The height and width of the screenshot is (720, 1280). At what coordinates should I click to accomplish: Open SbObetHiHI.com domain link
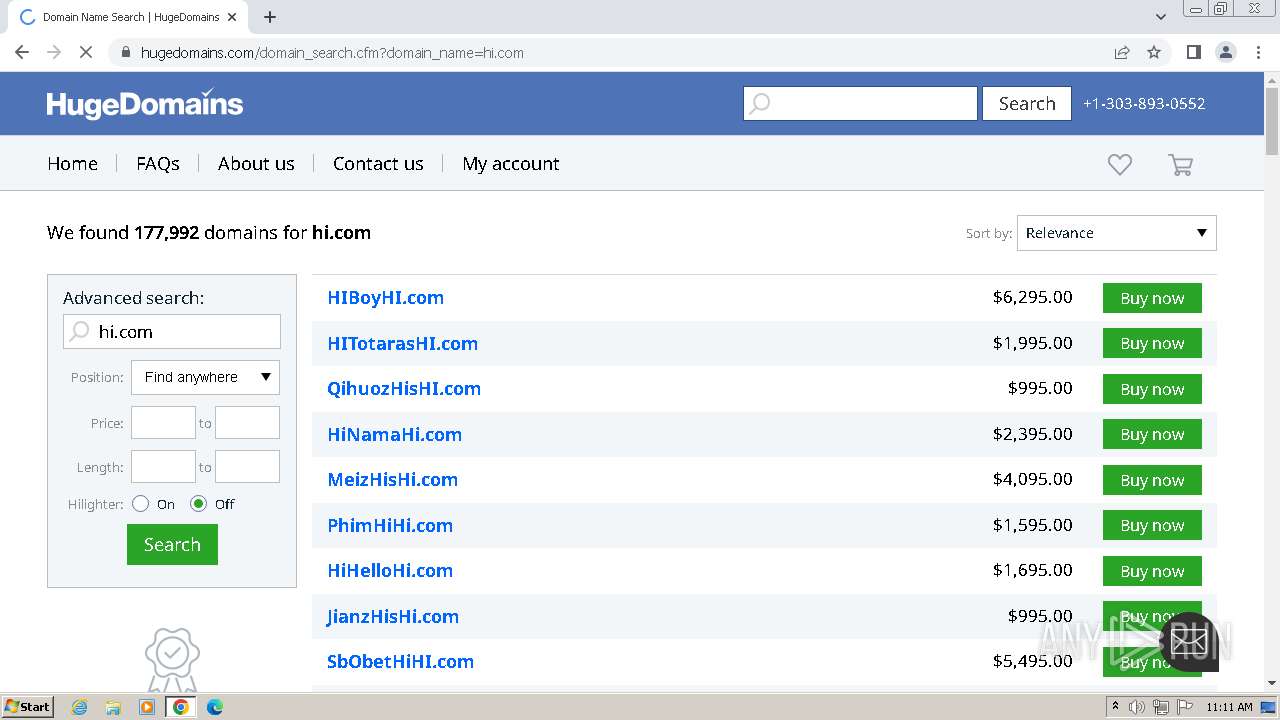pyautogui.click(x=401, y=661)
